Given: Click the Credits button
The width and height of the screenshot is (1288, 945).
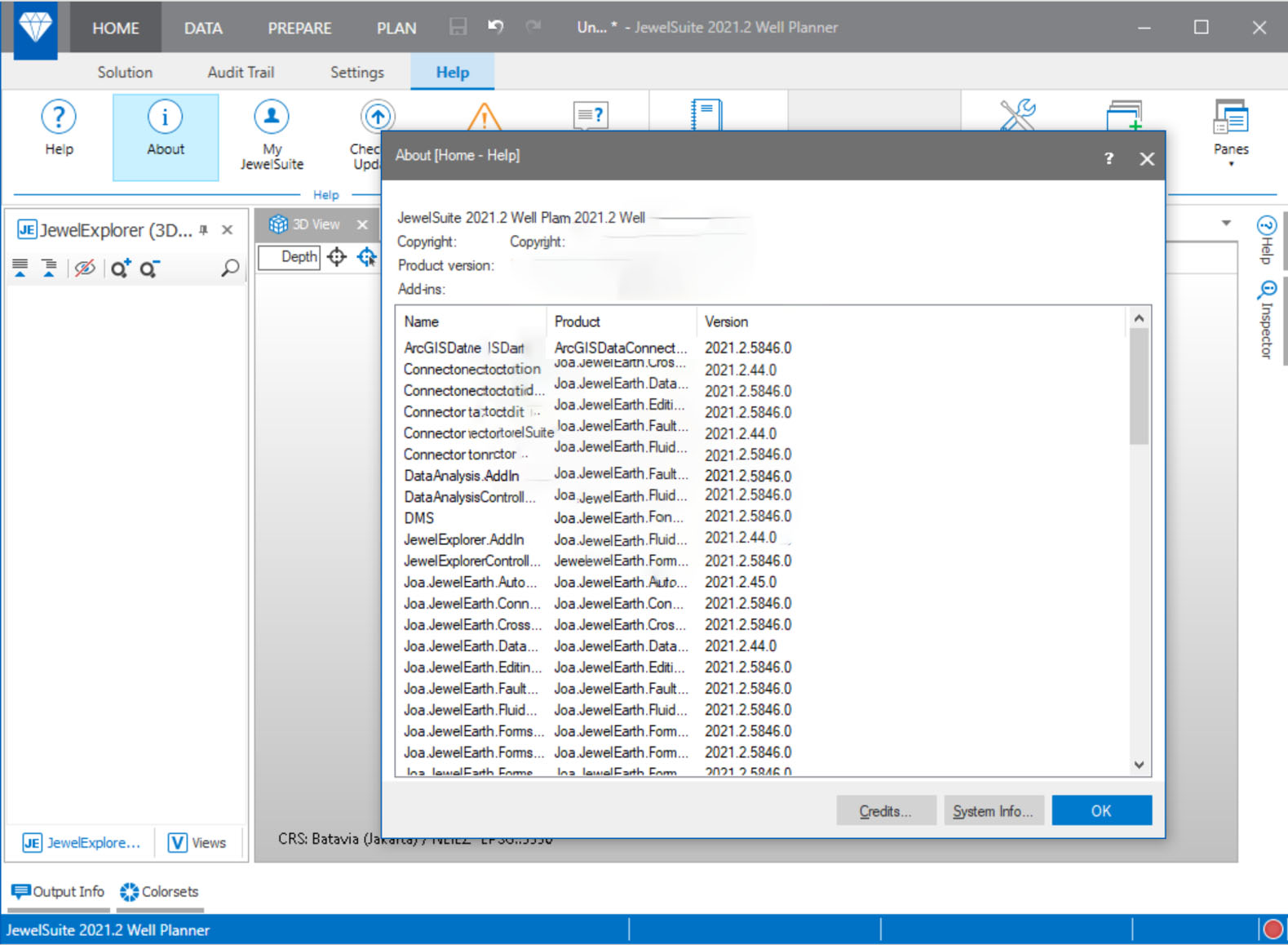Looking at the screenshot, I should pos(886,810).
